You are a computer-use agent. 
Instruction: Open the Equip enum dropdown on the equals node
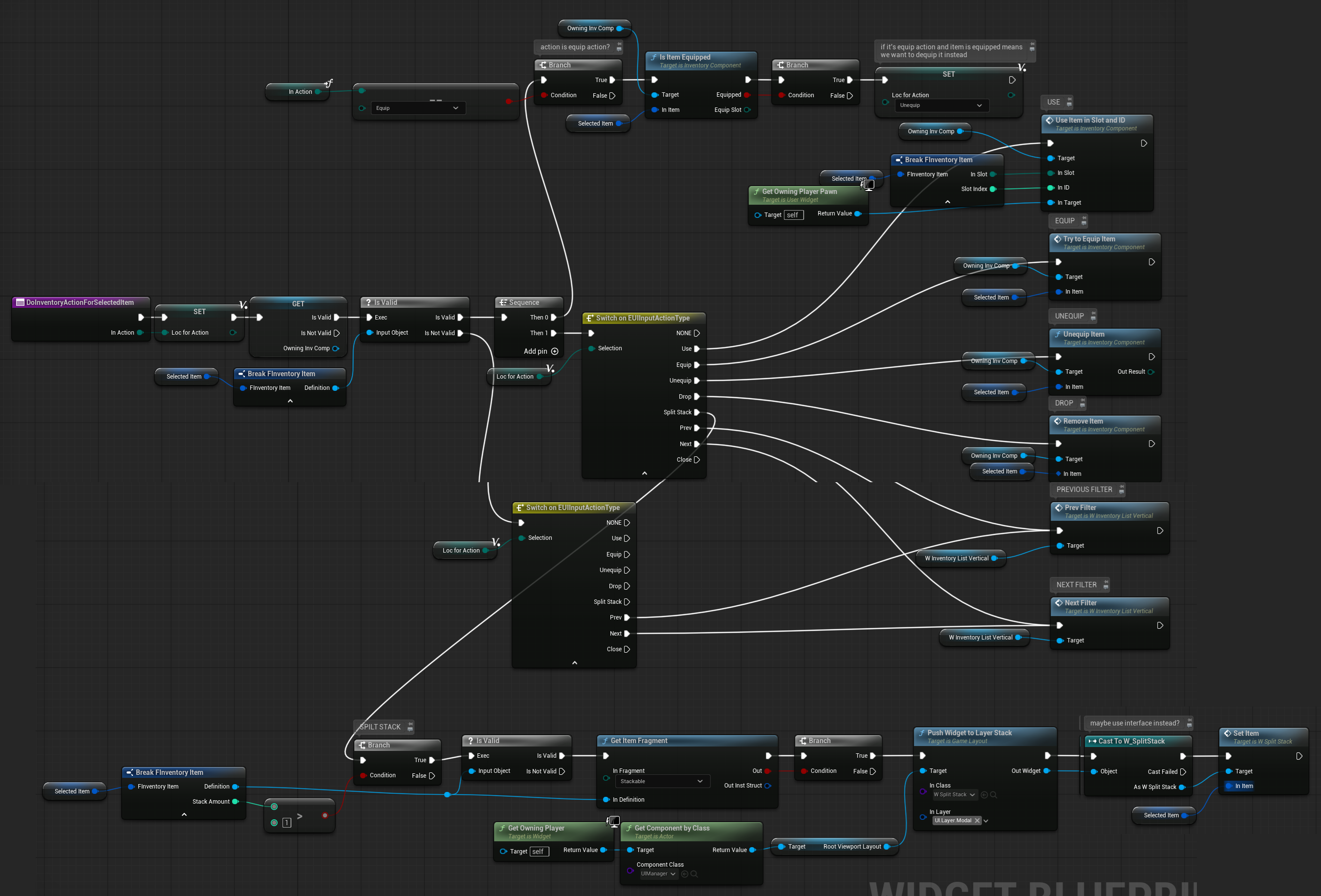click(418, 108)
